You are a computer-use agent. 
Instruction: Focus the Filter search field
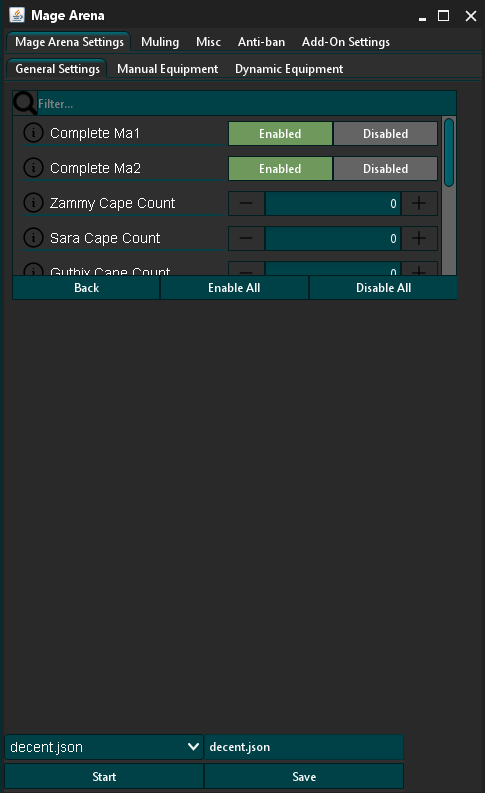click(246, 104)
